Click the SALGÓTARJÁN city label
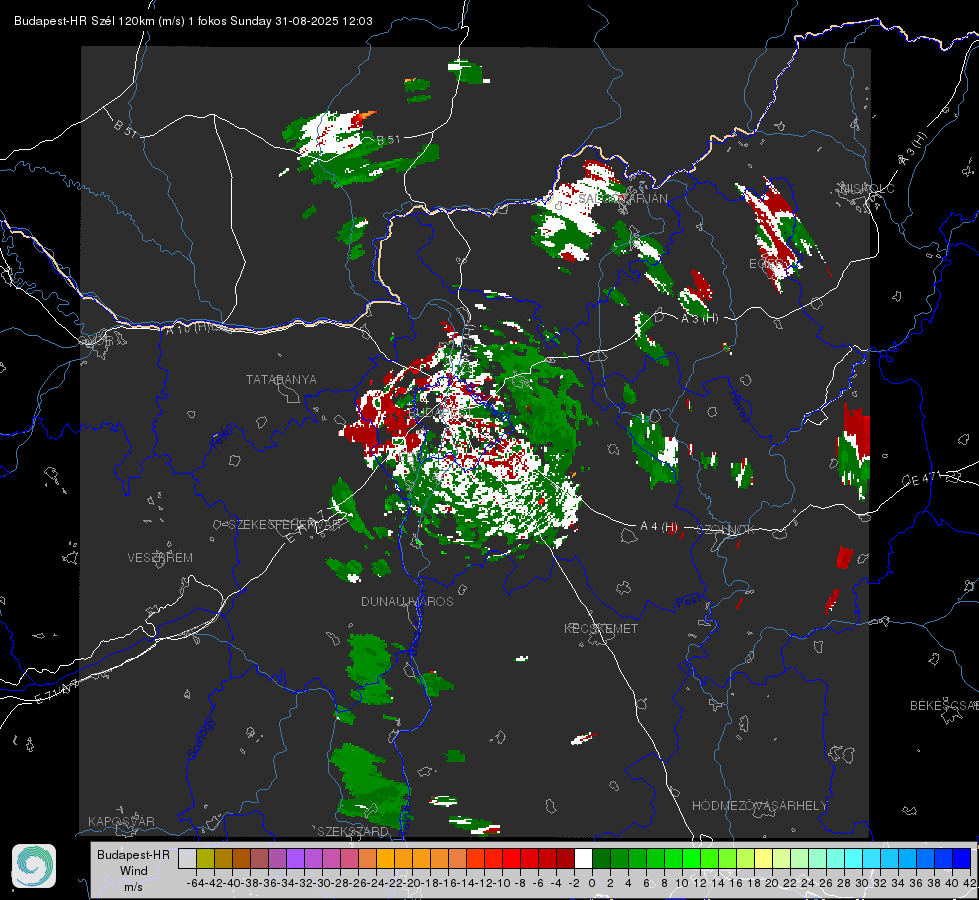Image resolution: width=979 pixels, height=900 pixels. pos(622,199)
